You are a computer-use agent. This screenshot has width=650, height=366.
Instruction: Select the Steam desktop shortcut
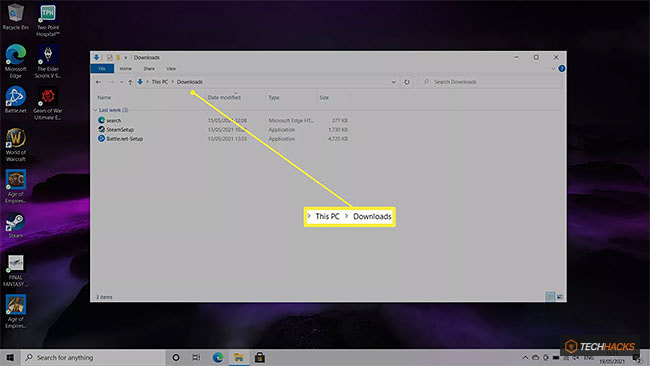[x=15, y=225]
